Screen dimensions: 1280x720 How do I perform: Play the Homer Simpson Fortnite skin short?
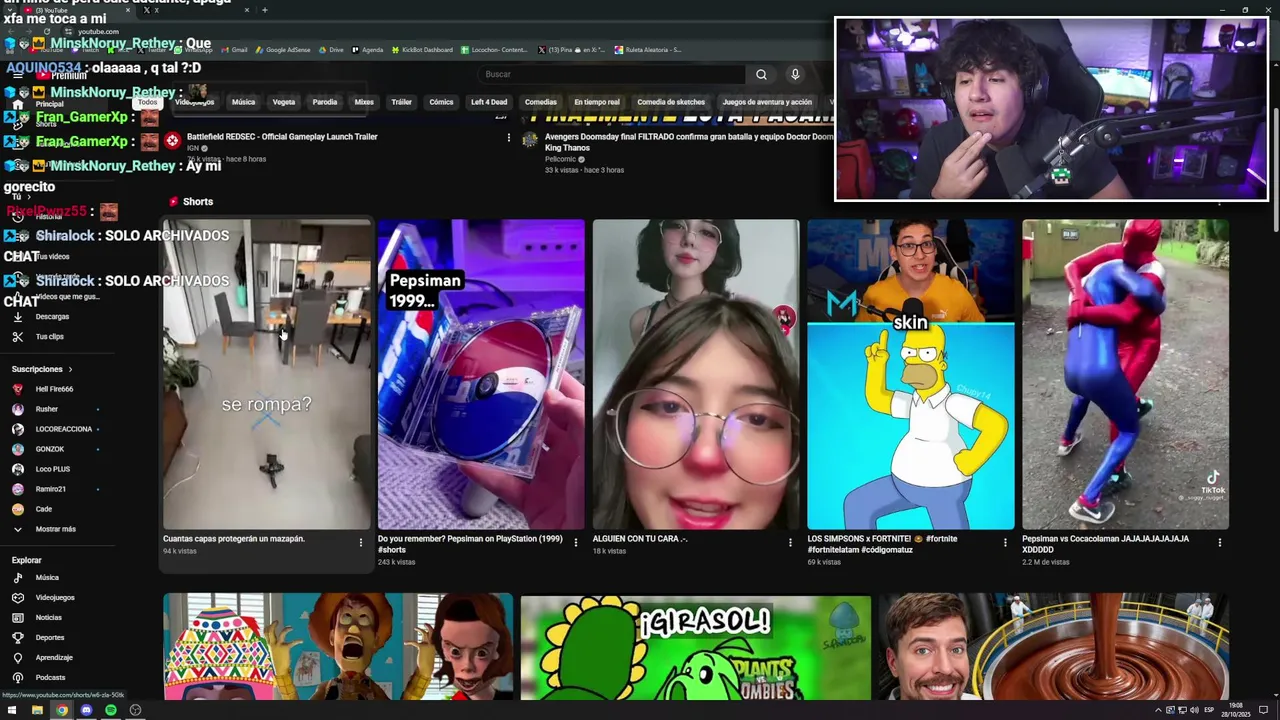point(910,374)
